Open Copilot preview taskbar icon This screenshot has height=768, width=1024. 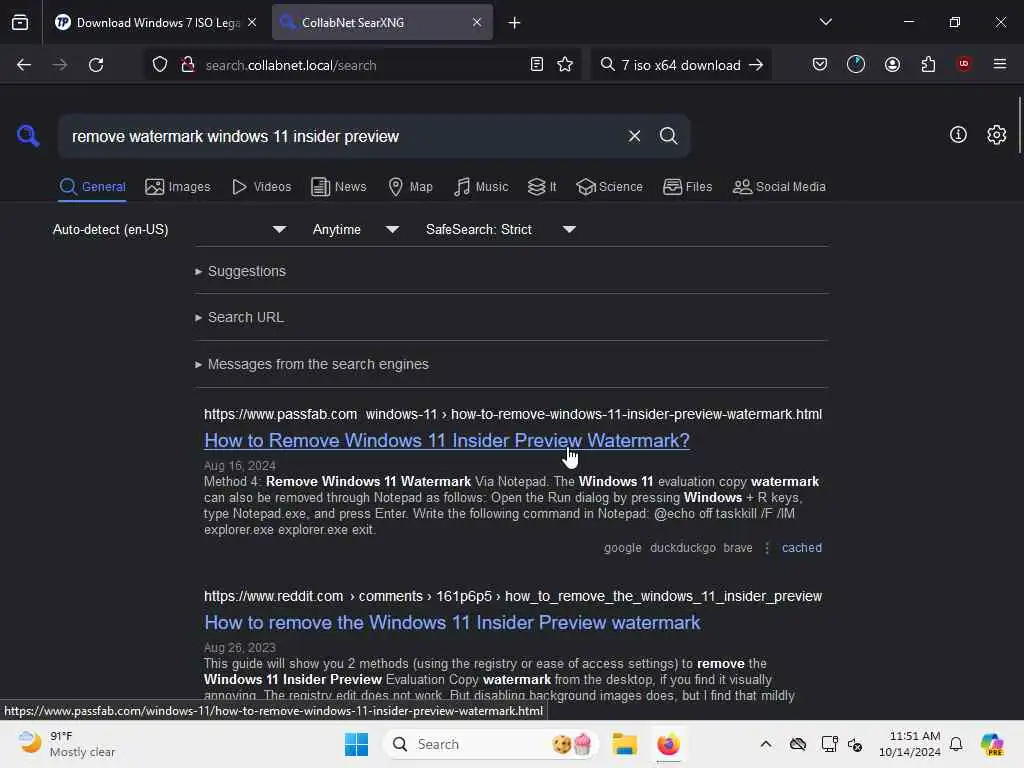(x=992, y=744)
